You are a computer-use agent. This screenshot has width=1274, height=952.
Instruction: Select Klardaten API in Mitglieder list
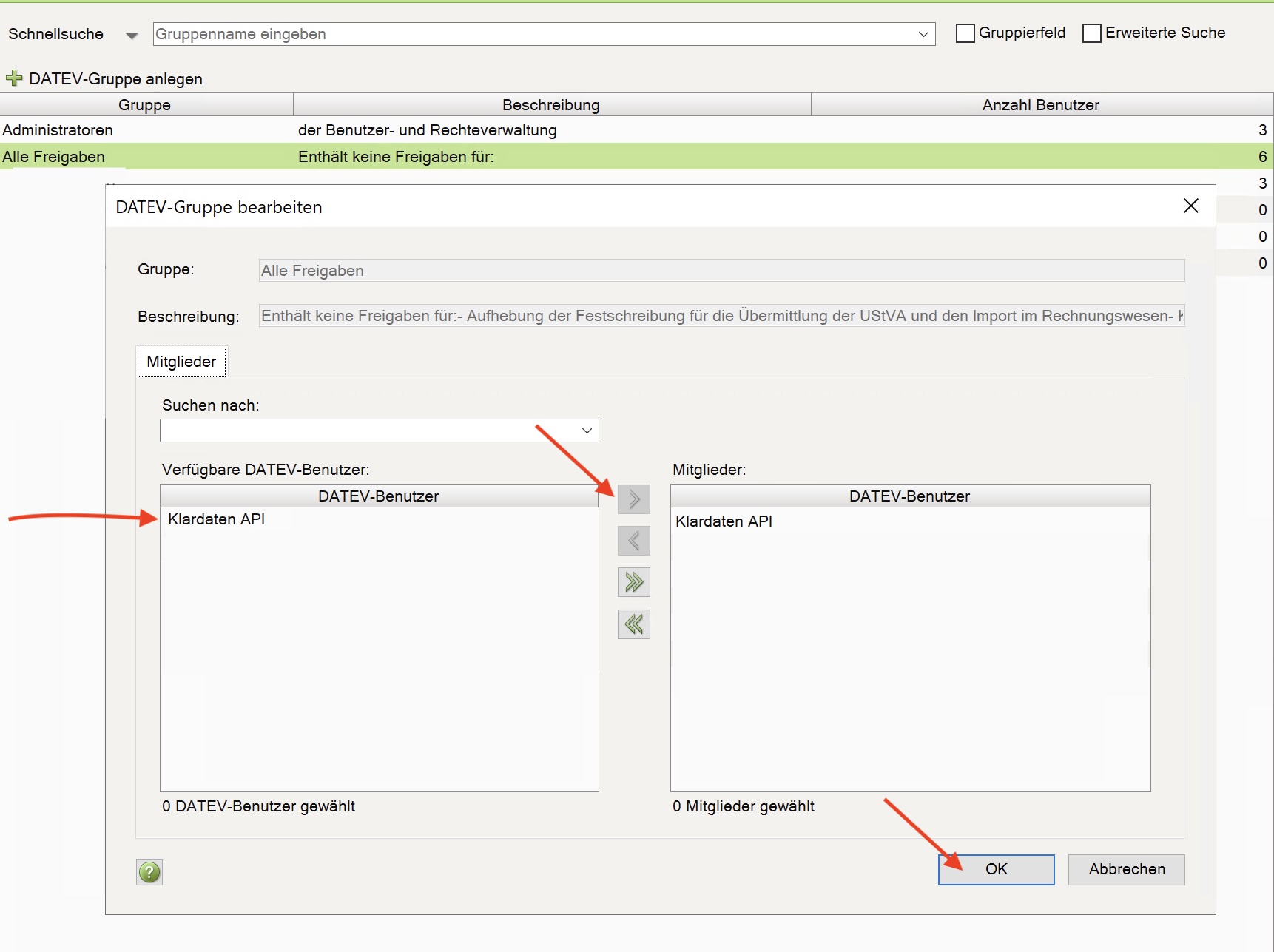(724, 521)
